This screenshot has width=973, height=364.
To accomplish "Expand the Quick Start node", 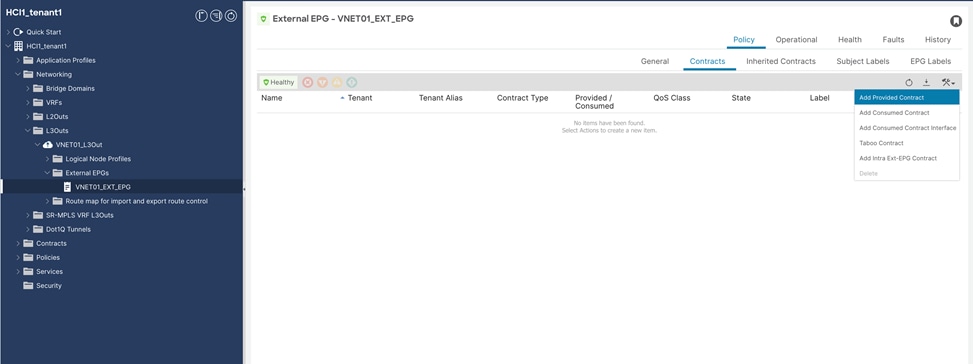I will point(8,32).
